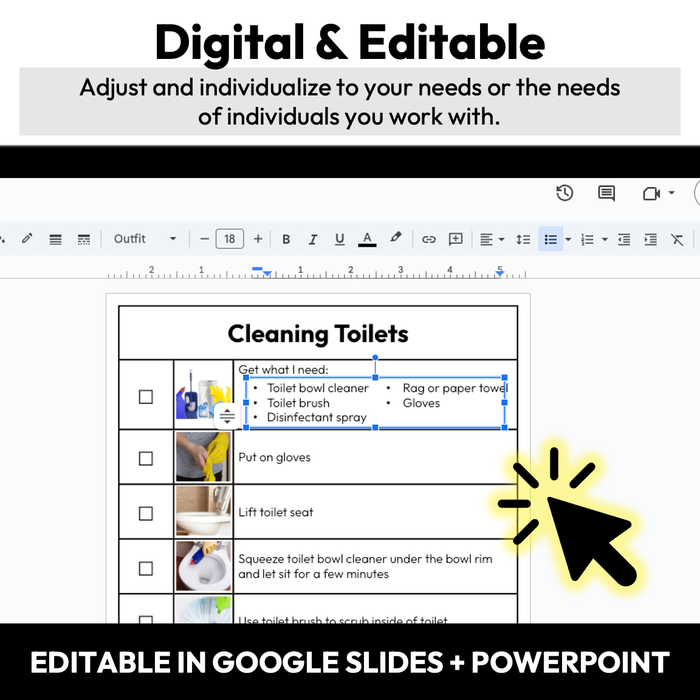Open the bulleted list options arrow
700x700 pixels.
tap(568, 239)
